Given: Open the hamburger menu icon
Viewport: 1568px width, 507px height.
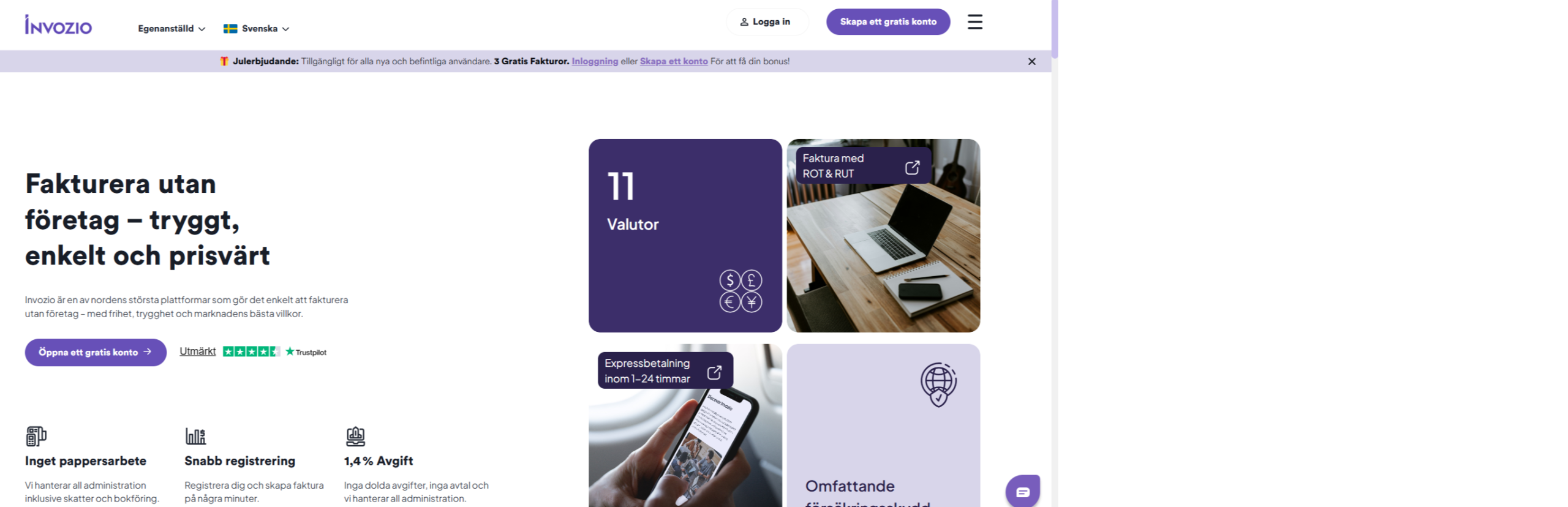Looking at the screenshot, I should (x=974, y=22).
